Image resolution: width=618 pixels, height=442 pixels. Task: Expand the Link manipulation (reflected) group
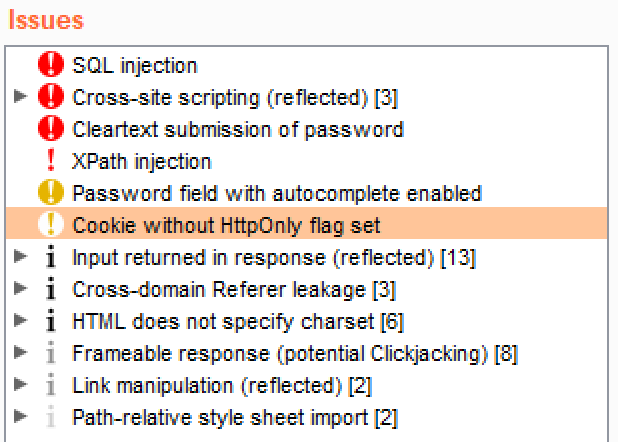21,386
